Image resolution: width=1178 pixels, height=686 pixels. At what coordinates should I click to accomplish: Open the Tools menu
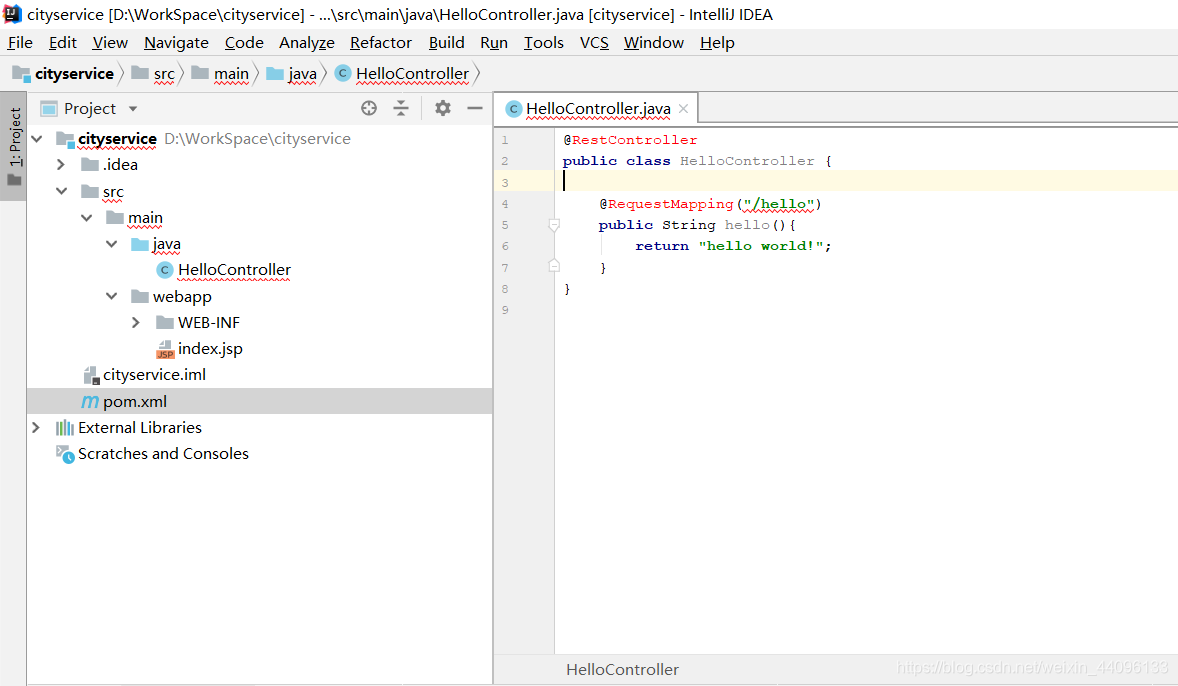(544, 43)
